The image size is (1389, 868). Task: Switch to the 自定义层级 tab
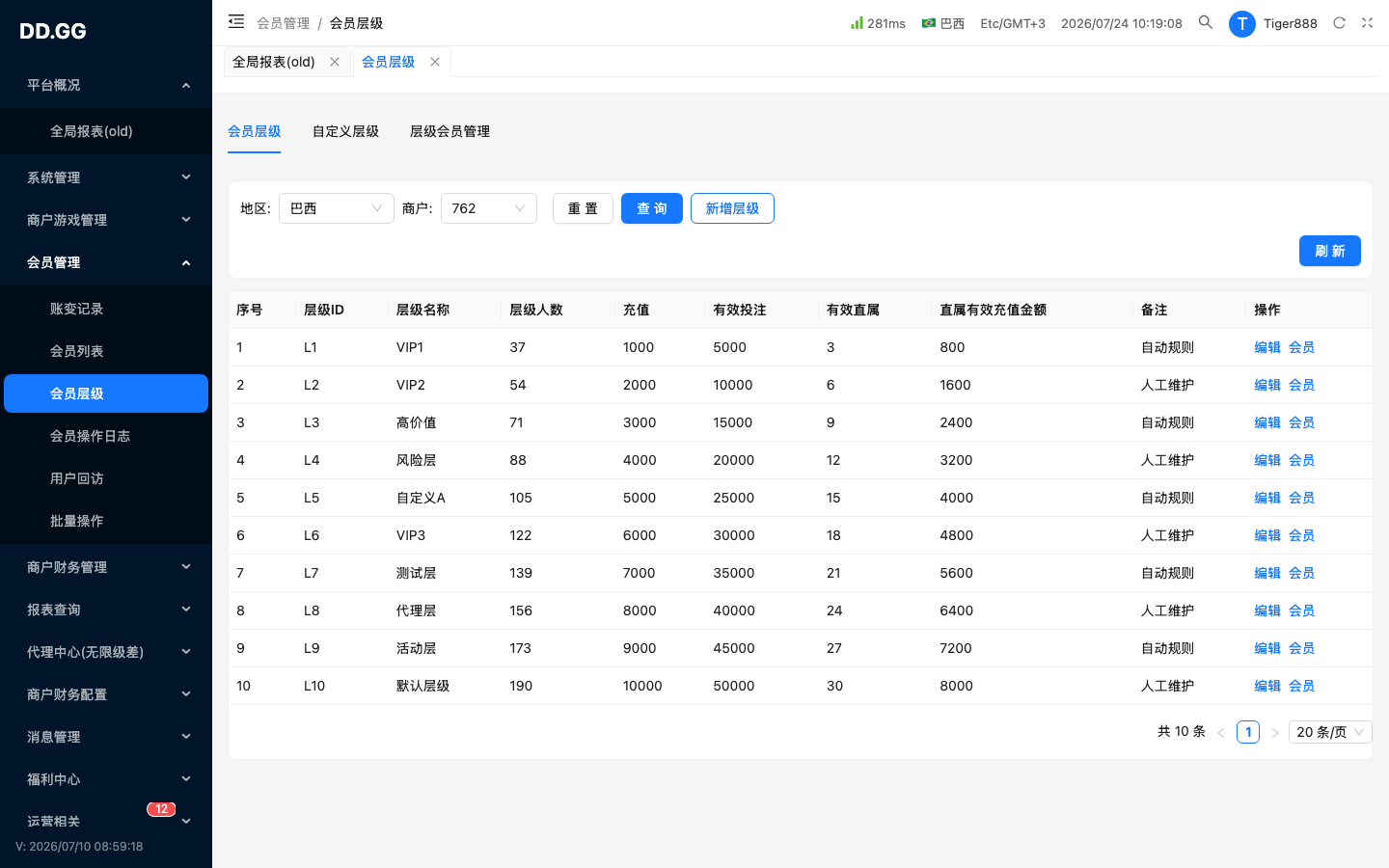[345, 131]
